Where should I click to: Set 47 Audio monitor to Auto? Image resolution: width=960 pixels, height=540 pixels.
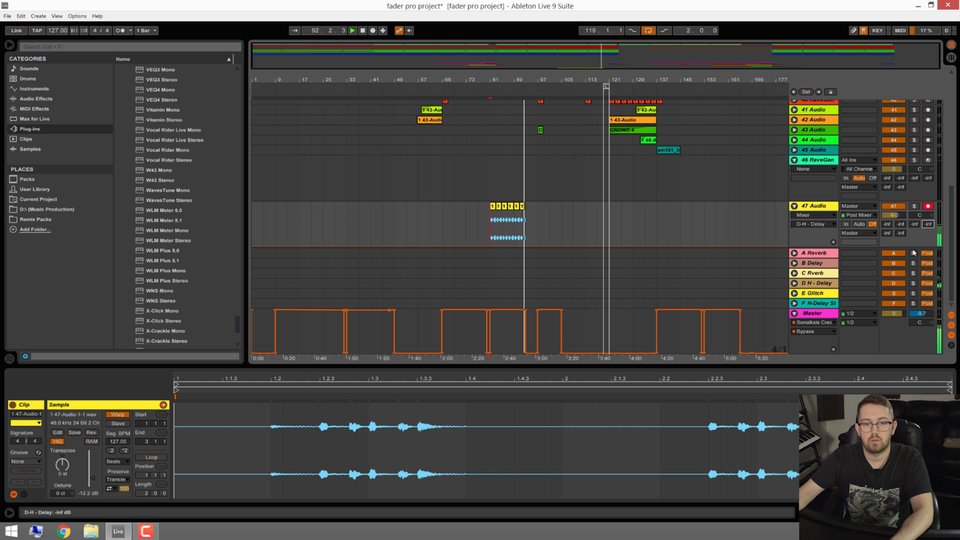click(x=859, y=224)
